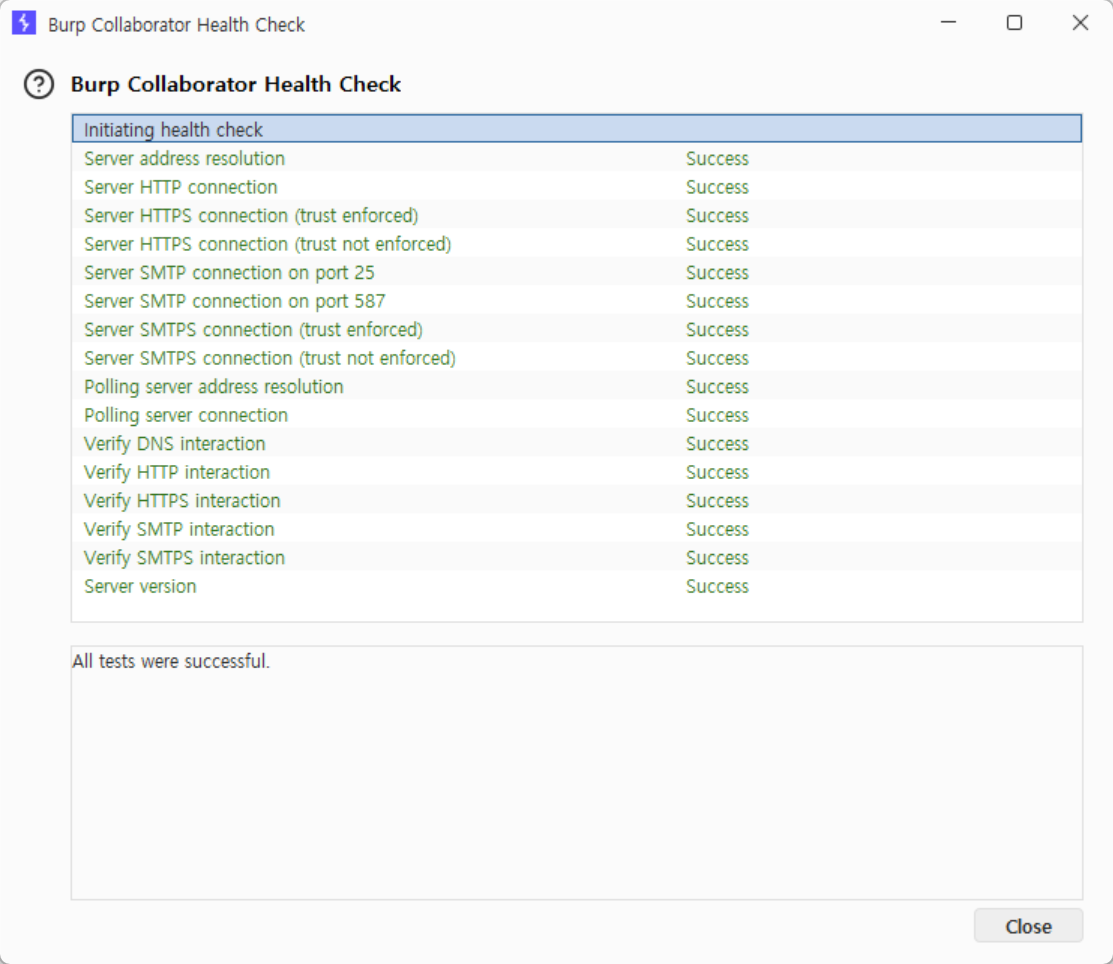Select 'Server HTTPS connection (trust enforced)' row
Viewport: 1113px width, 964px height.
(577, 215)
